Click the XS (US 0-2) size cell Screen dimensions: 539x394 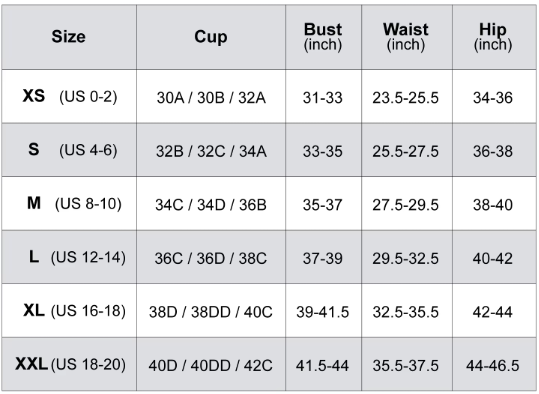click(69, 96)
